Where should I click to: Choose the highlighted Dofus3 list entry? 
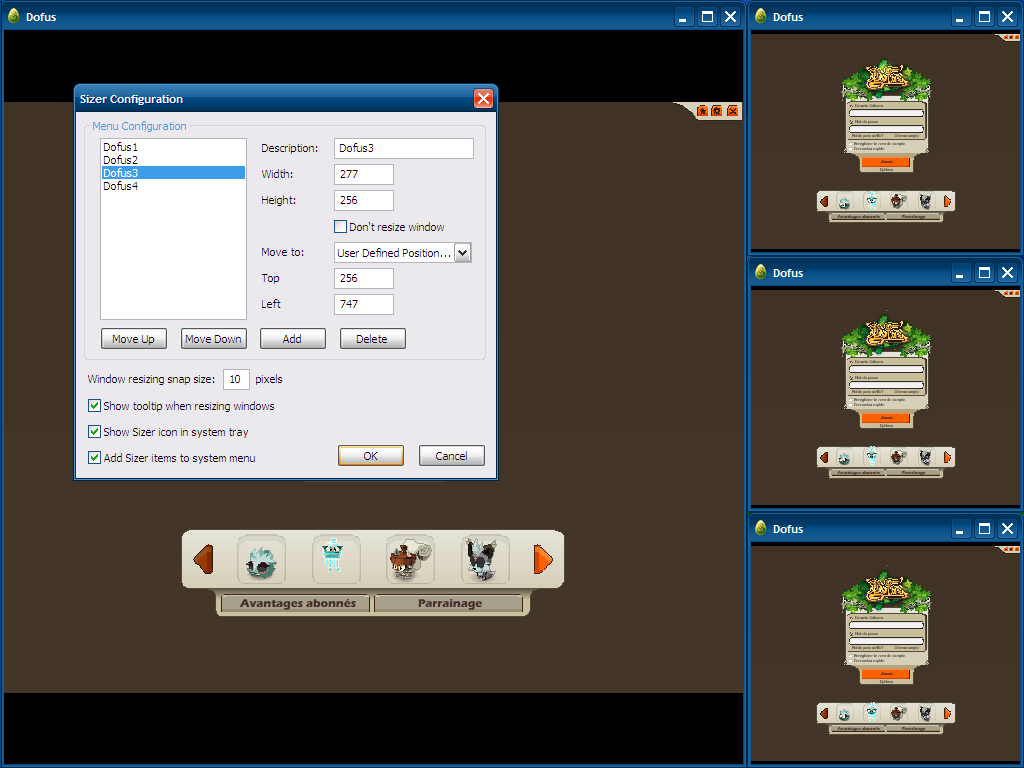[173, 173]
